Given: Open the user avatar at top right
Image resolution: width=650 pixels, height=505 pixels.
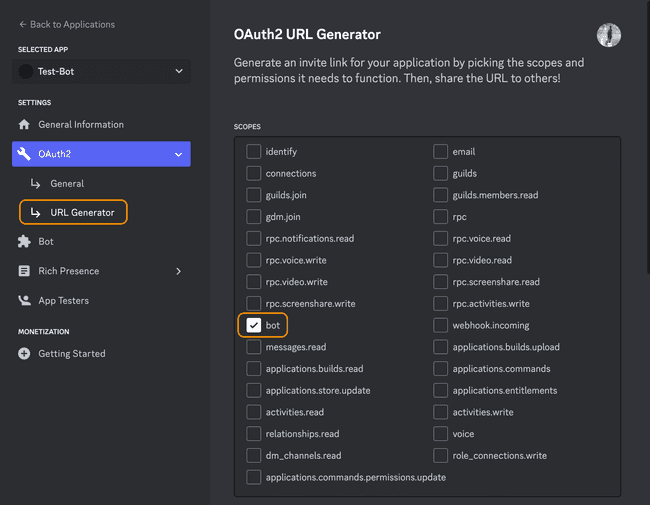Looking at the screenshot, I should pos(609,35).
